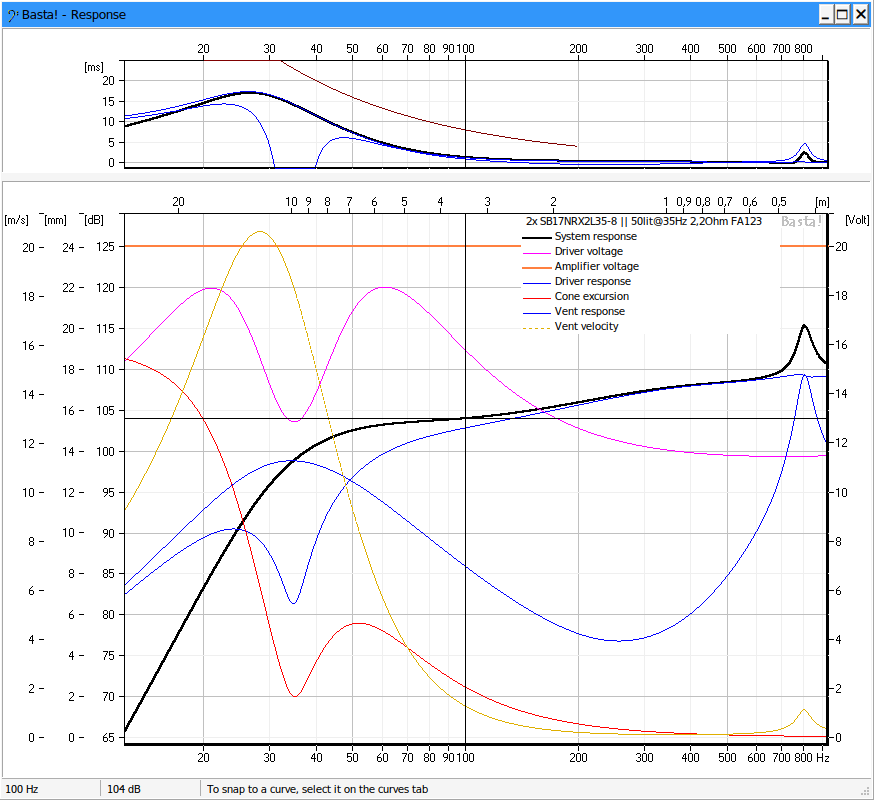
Task: Click the [Volt] axis unit label
Action: (x=857, y=220)
